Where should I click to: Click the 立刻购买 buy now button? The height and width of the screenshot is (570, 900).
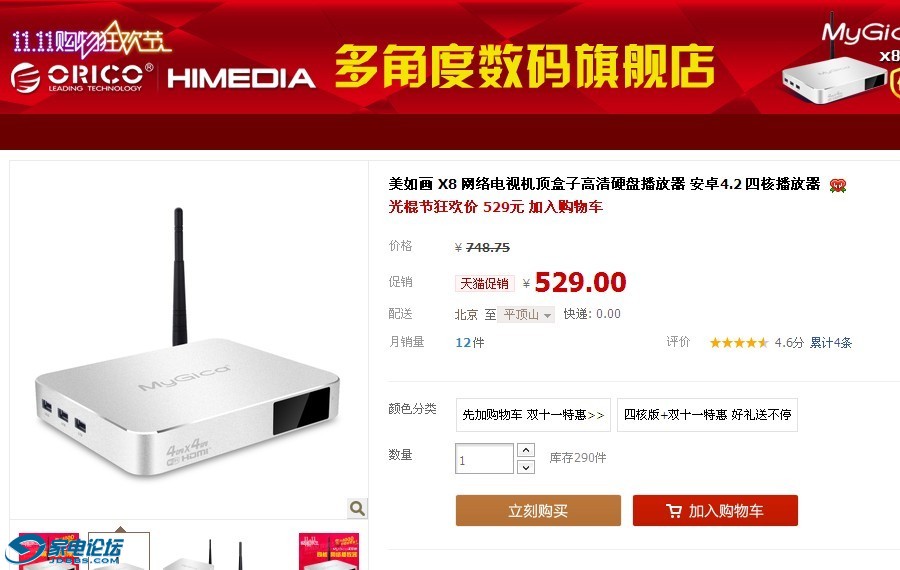[x=538, y=510]
